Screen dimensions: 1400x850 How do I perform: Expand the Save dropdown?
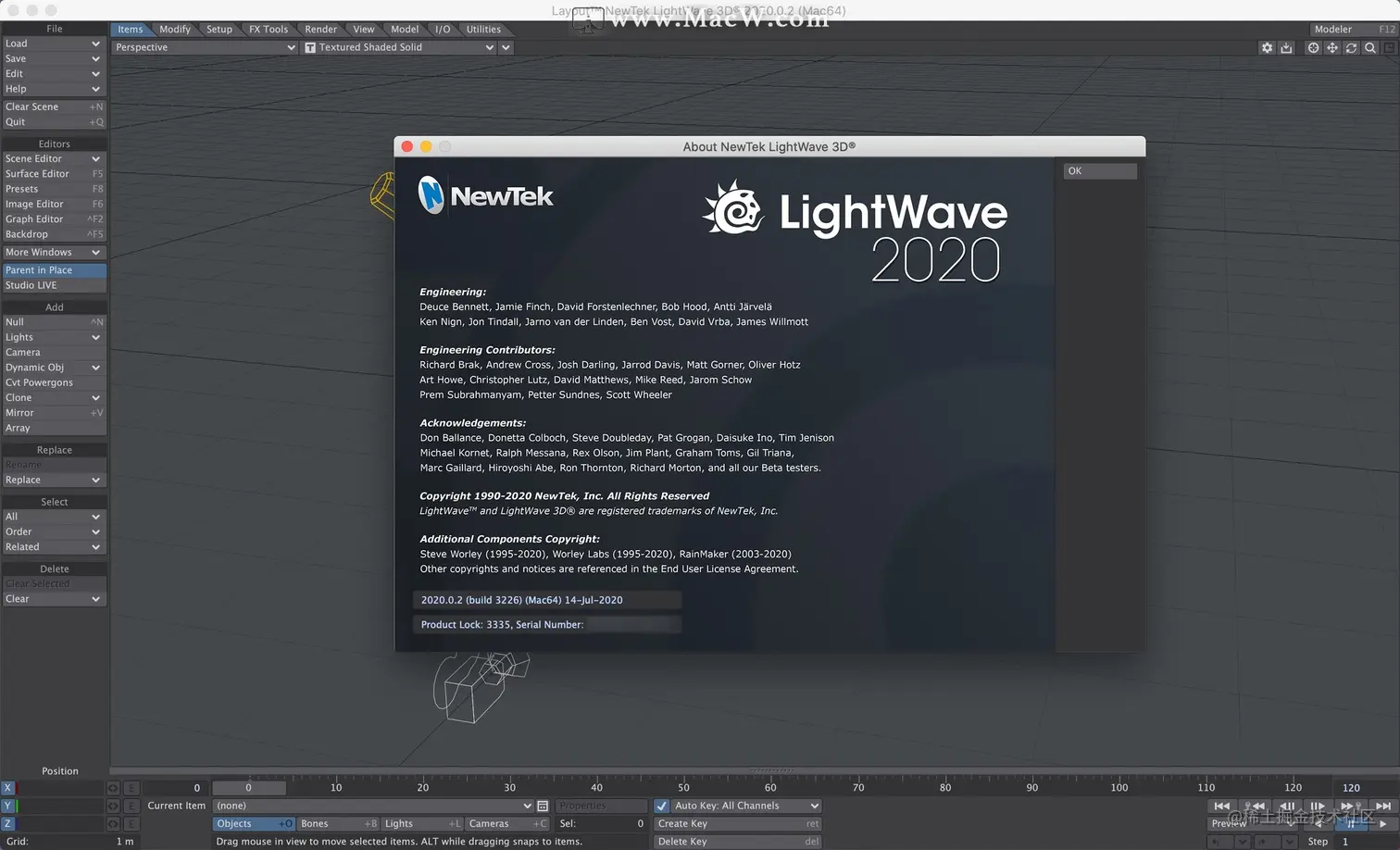(x=54, y=58)
